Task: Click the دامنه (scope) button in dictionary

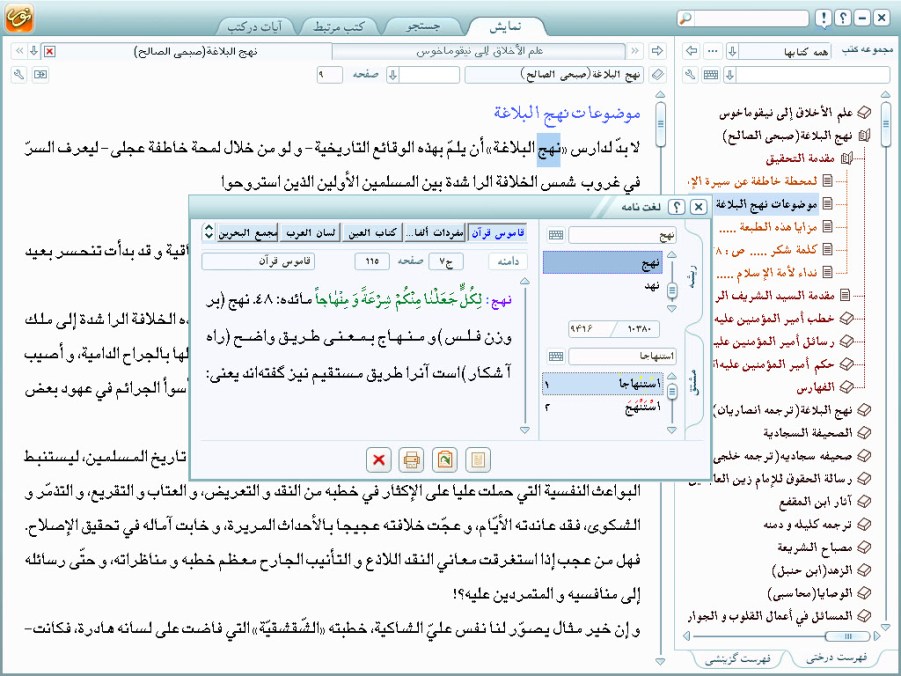Action: click(509, 262)
